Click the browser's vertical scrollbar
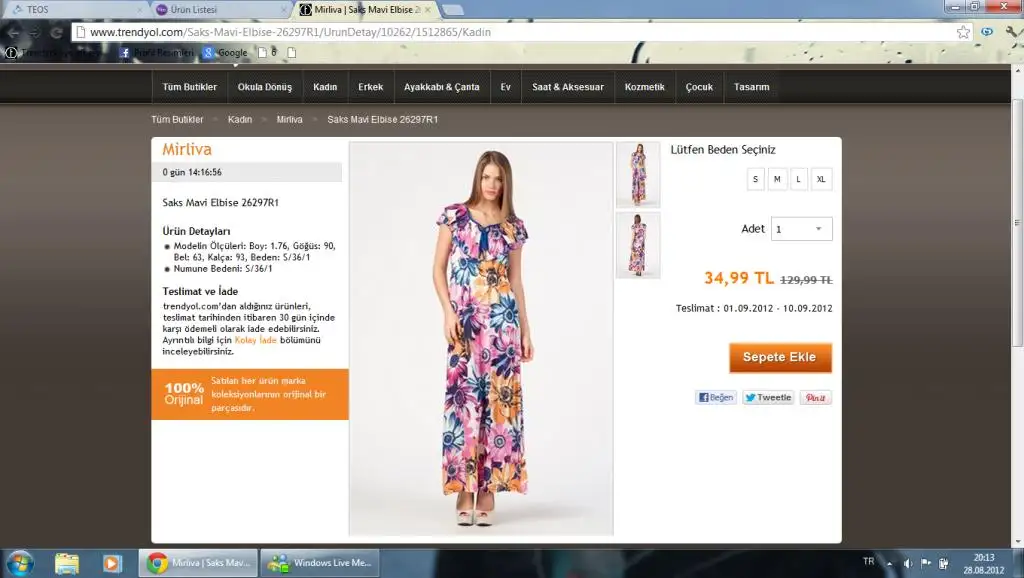Viewport: 1024px width, 578px height. [x=1017, y=220]
